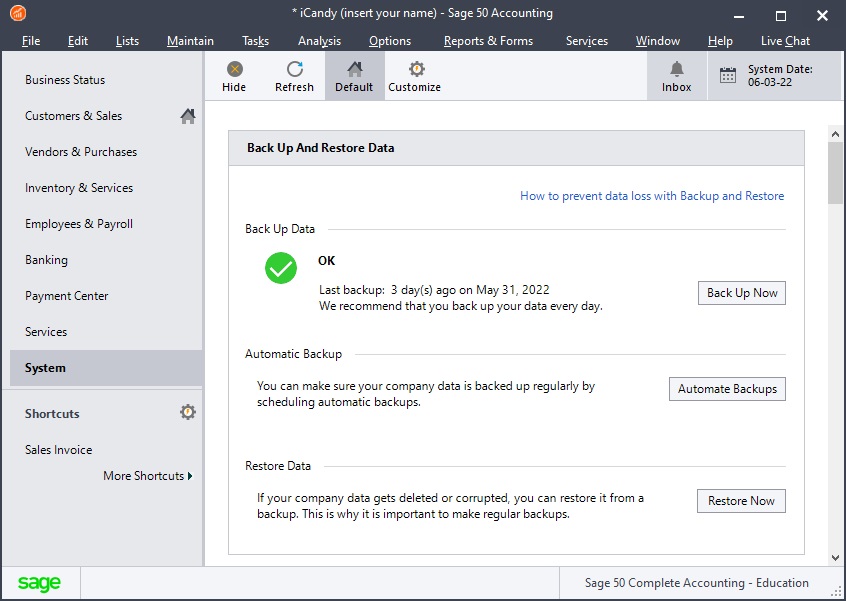846x601 pixels.
Task: Open the Live Chat menu
Action: [786, 41]
